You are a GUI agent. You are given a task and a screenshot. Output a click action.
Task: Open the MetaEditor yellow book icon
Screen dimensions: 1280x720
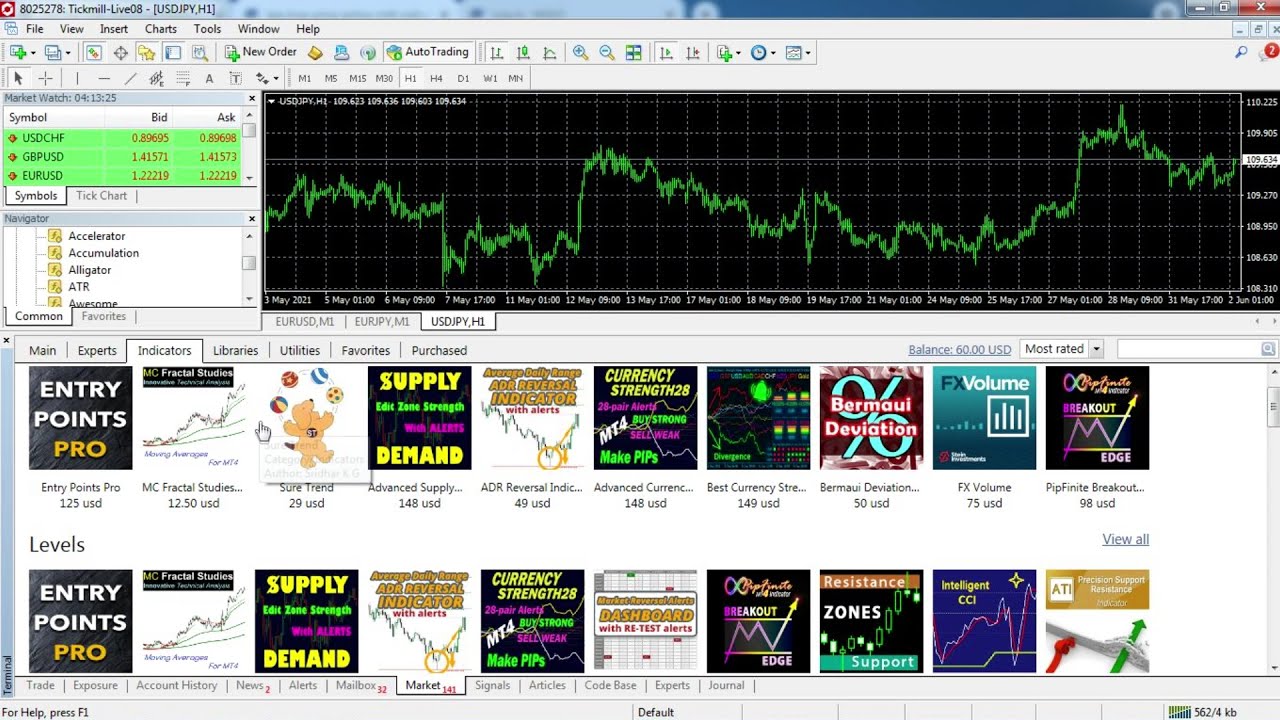315,52
